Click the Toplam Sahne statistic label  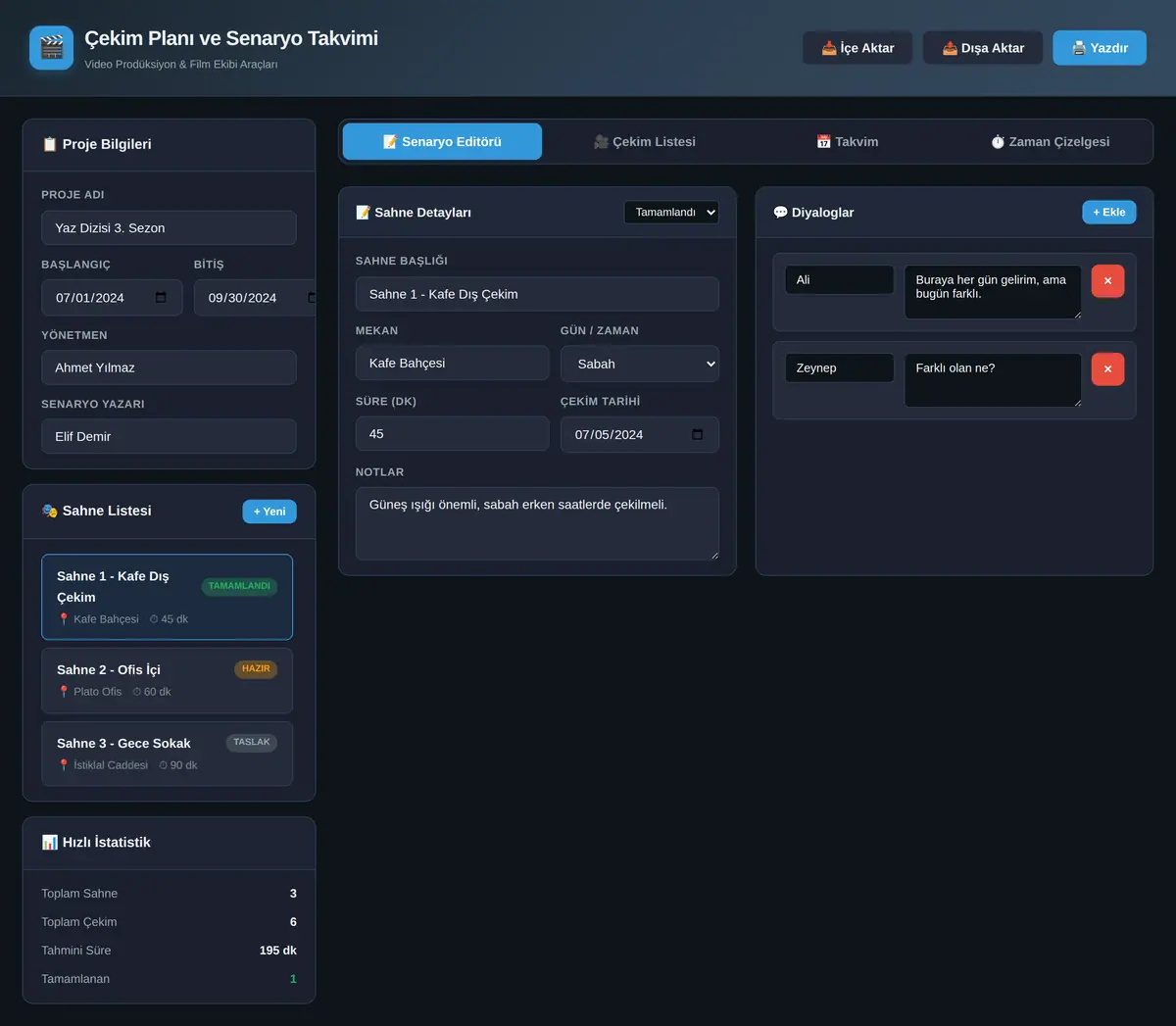point(79,894)
